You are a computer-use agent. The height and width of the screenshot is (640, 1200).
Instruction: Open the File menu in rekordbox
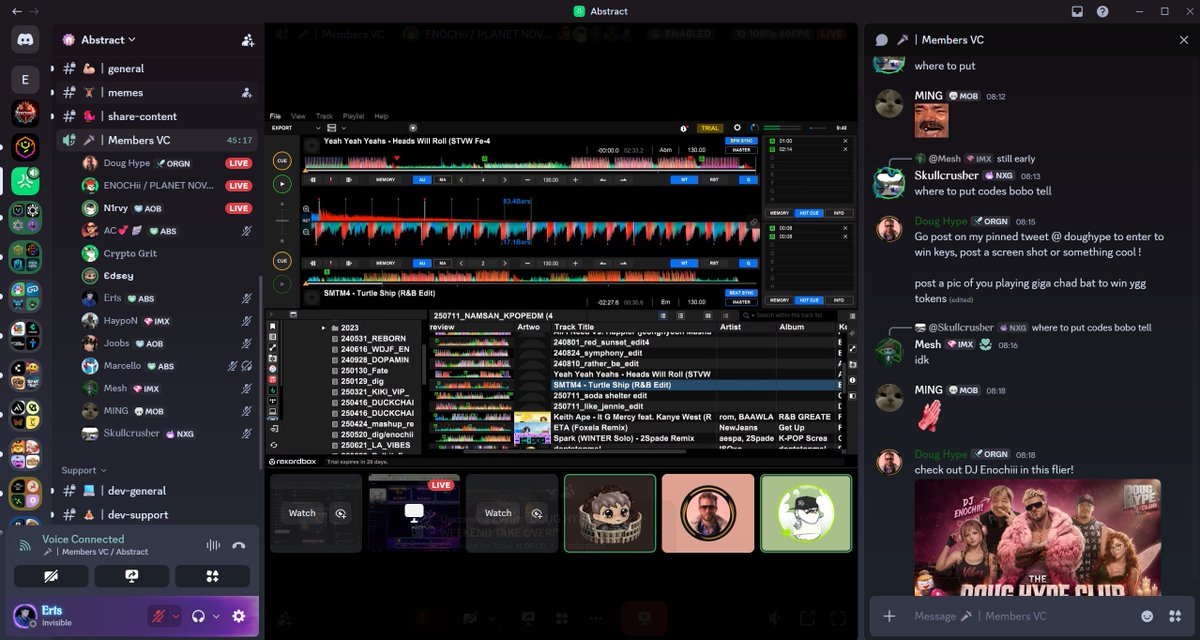click(275, 116)
